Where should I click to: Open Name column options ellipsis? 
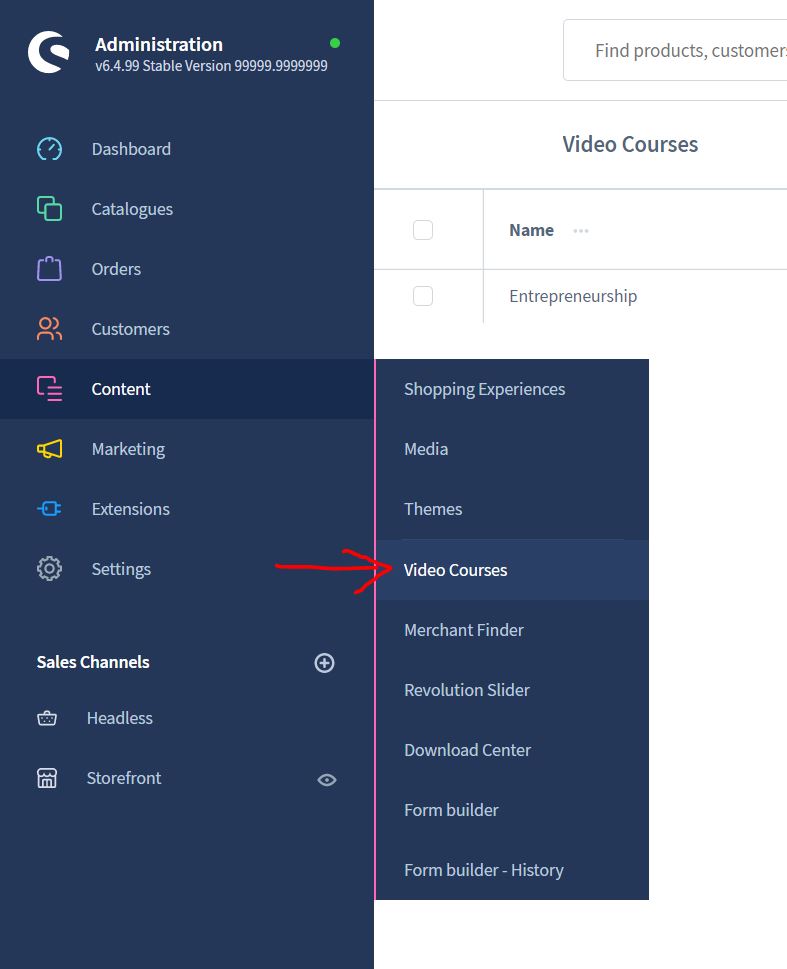581,231
